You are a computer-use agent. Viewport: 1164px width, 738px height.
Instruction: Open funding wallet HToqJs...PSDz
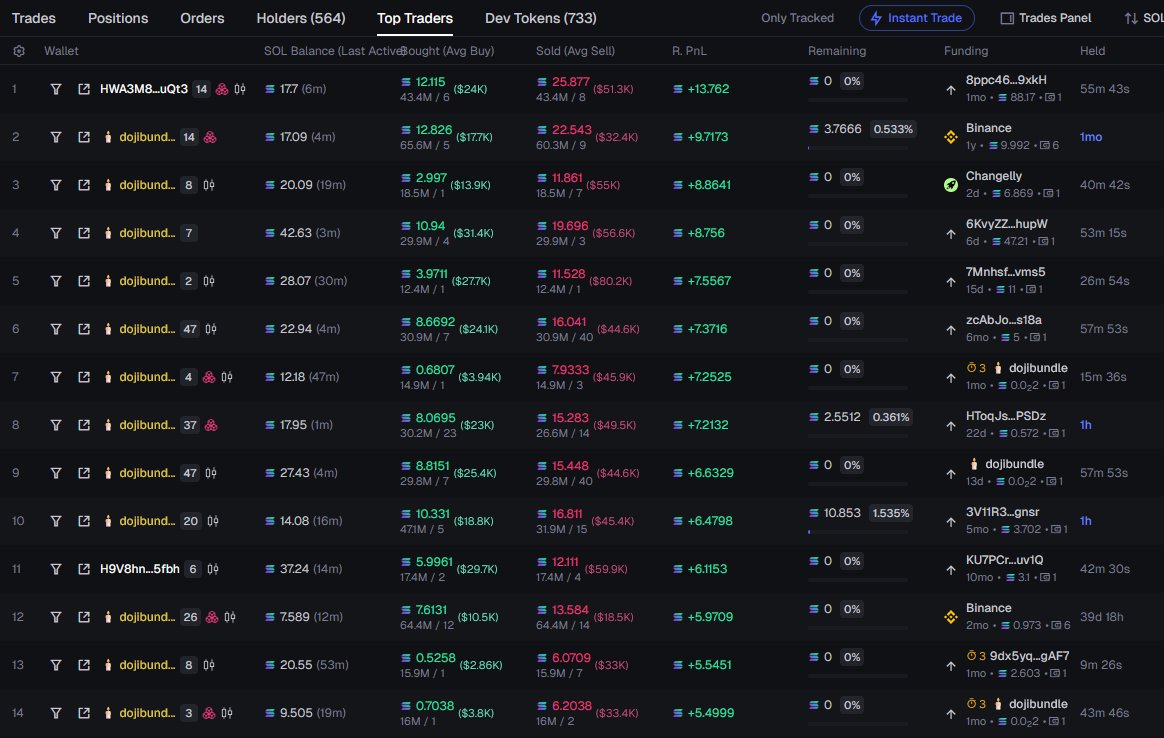(1006, 417)
